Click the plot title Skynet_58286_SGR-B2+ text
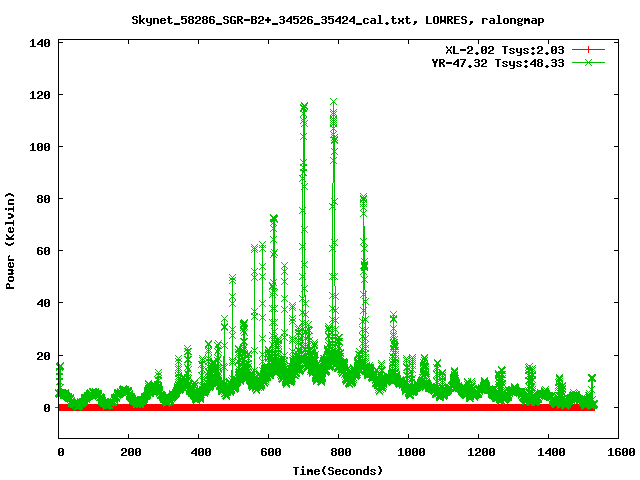 click(338, 20)
